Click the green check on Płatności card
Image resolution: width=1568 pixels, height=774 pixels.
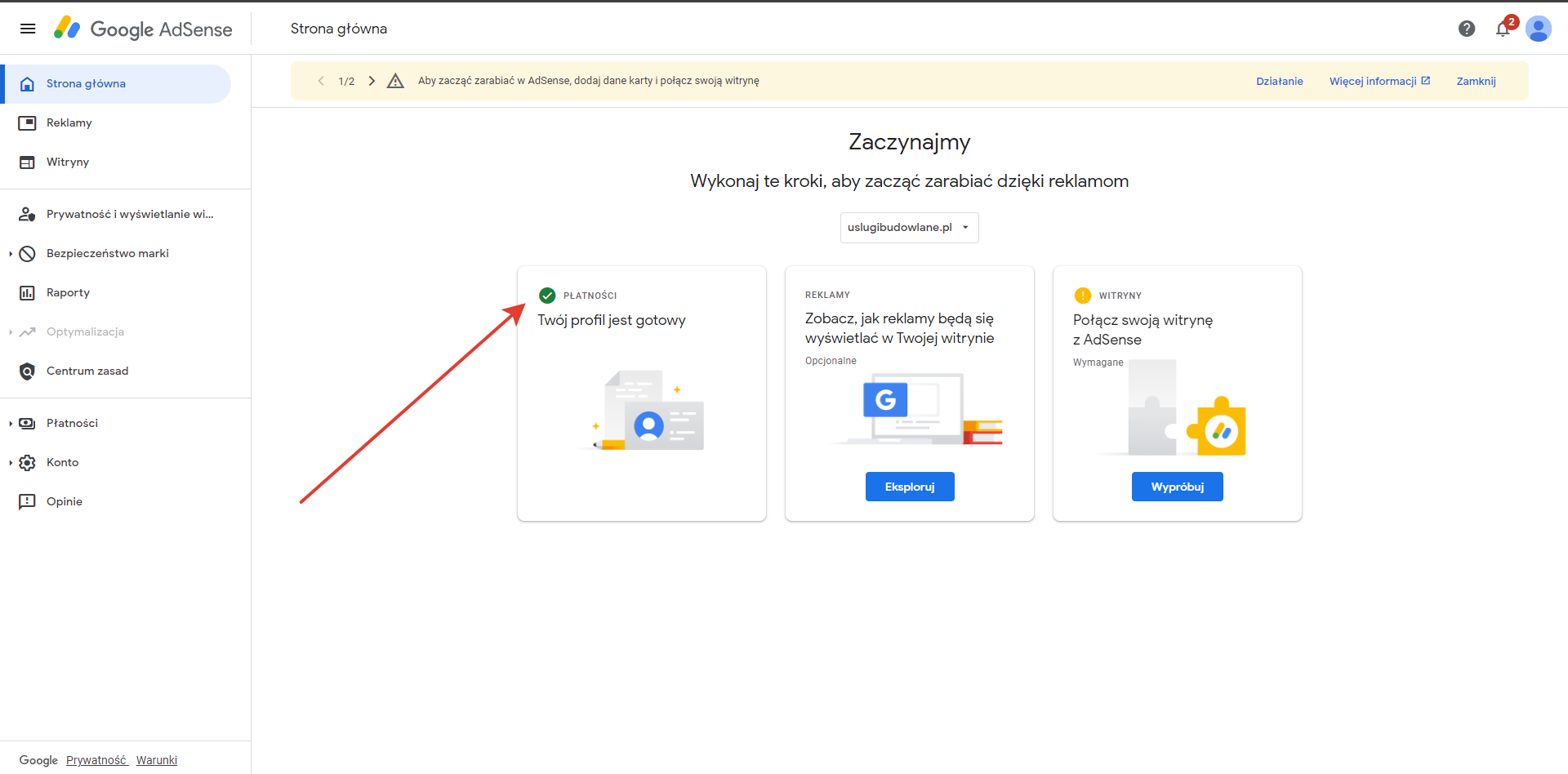(x=547, y=296)
